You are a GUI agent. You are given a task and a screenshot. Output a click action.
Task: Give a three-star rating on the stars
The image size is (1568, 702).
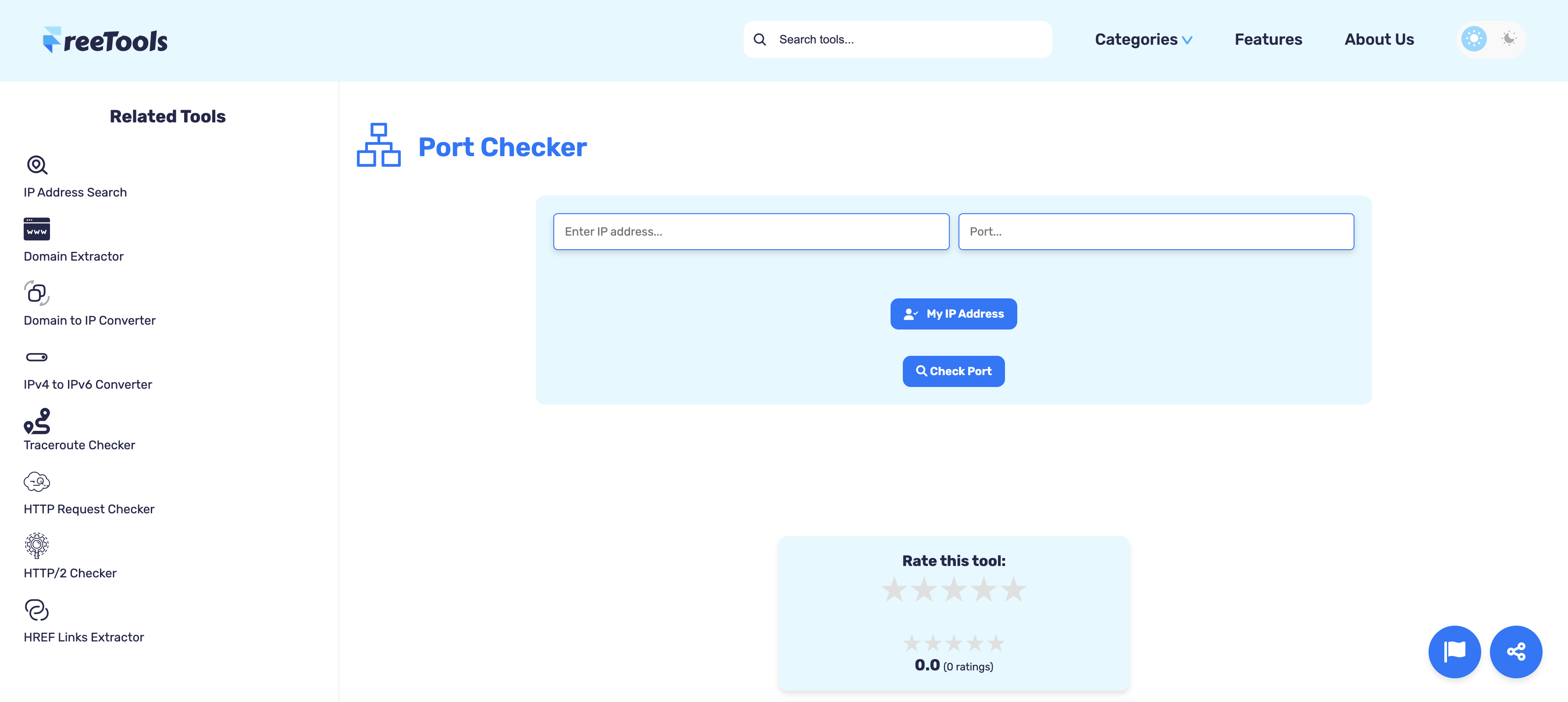(x=953, y=589)
